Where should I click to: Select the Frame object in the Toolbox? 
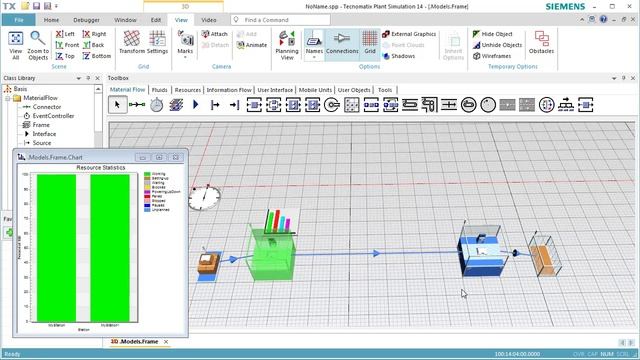click(x=176, y=105)
